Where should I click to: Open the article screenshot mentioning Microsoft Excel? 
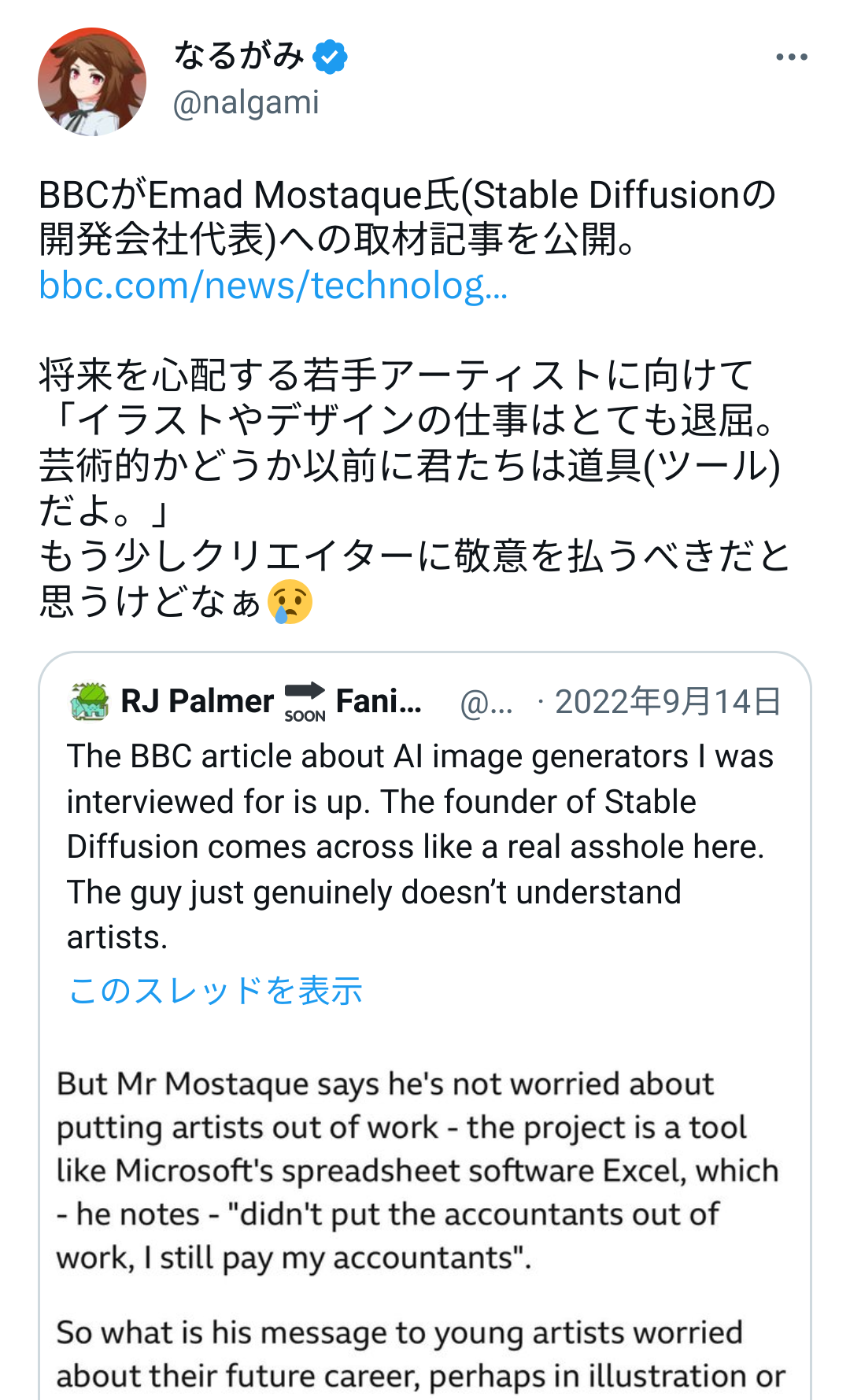(417, 1170)
